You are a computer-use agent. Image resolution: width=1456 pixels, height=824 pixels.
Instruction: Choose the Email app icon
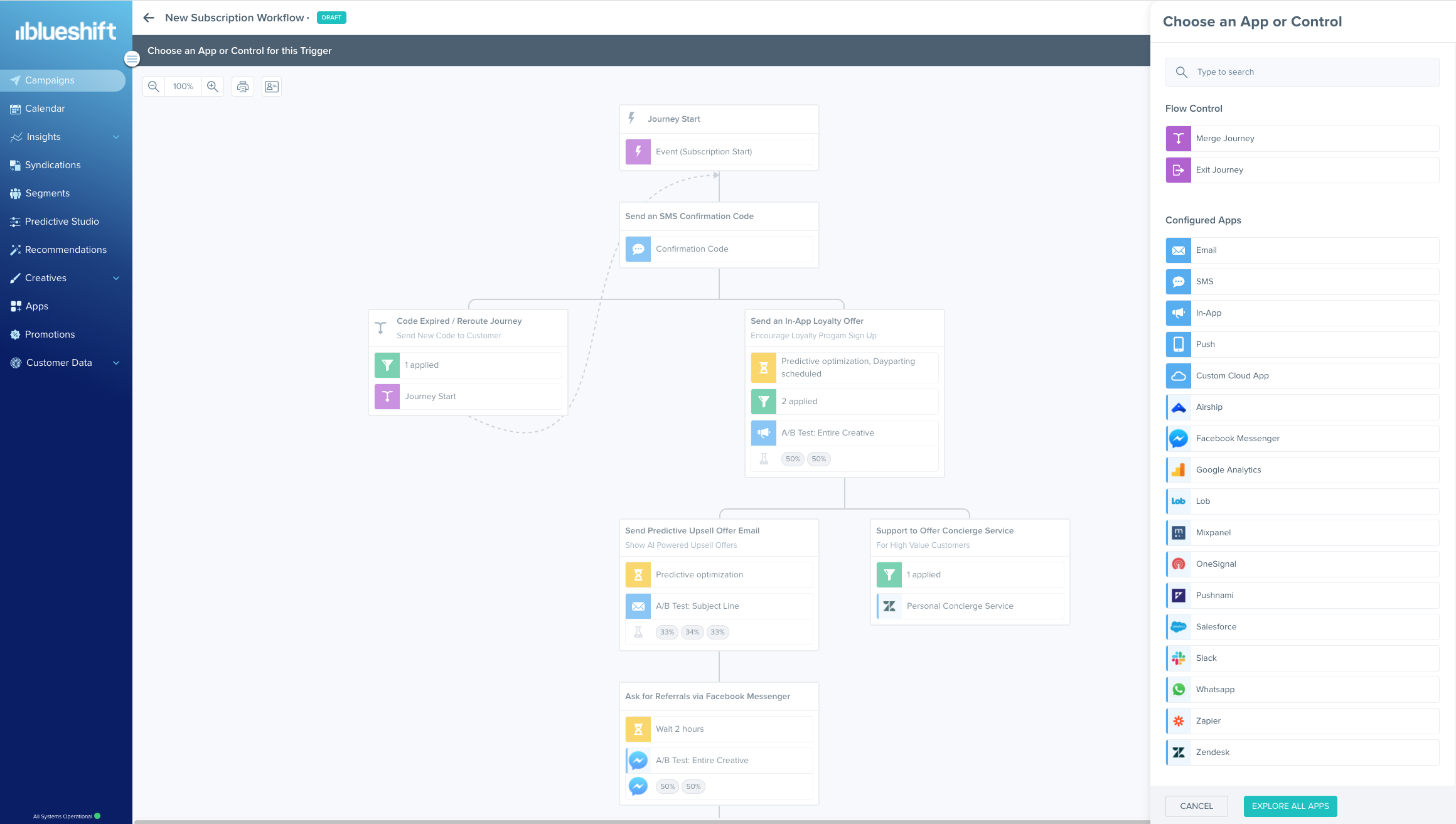pos(1179,250)
